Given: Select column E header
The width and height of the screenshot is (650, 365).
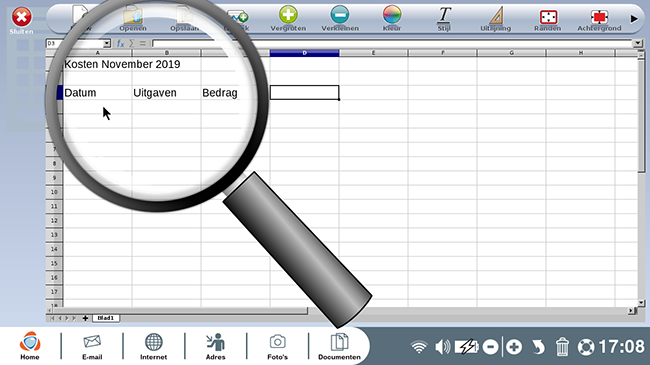Looking at the screenshot, I should pyautogui.click(x=374, y=53).
